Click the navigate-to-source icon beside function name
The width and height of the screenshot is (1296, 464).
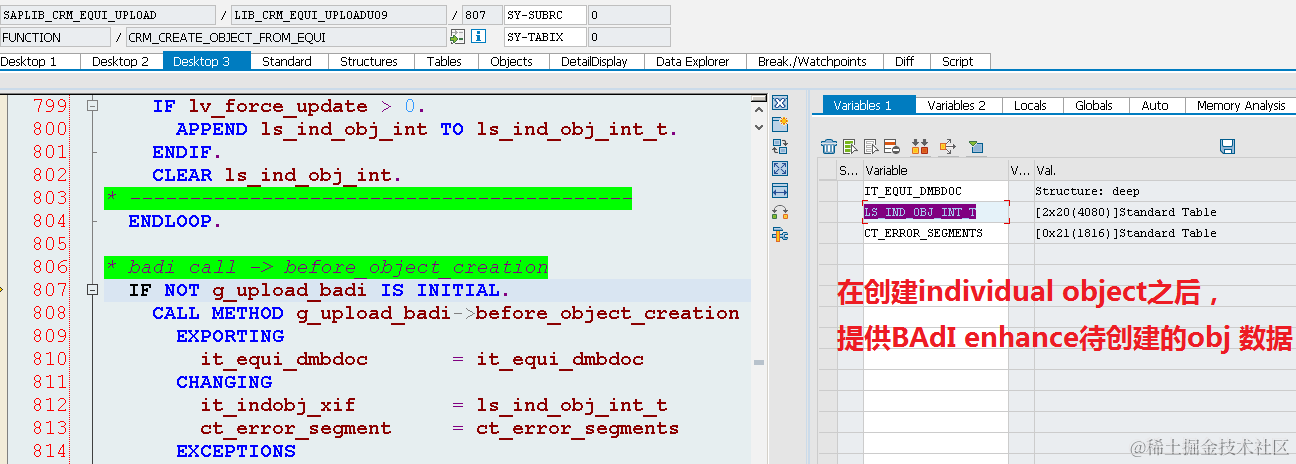pyautogui.click(x=457, y=37)
